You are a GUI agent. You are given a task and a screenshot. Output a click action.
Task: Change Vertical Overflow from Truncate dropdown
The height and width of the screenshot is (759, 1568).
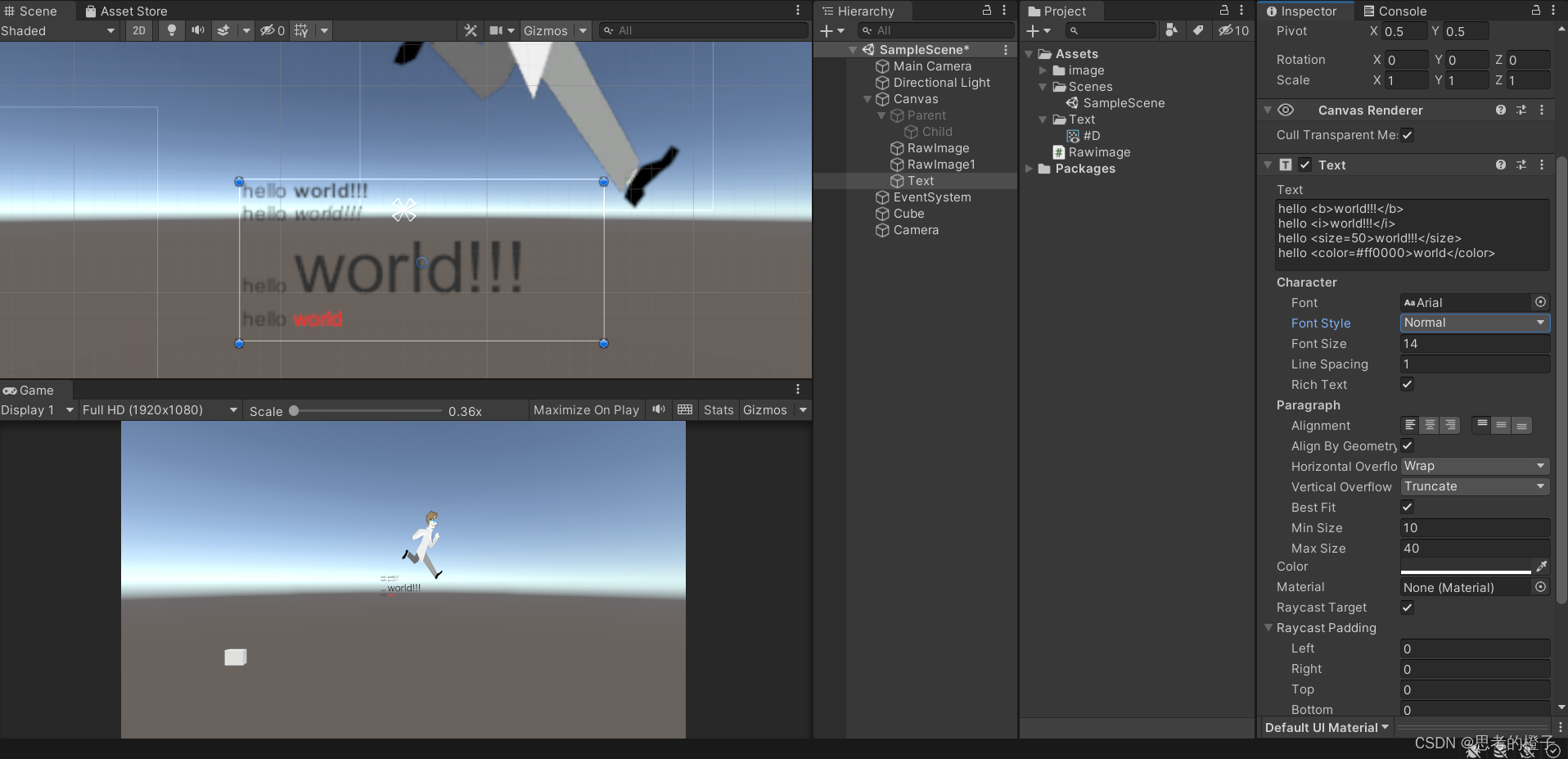1473,486
